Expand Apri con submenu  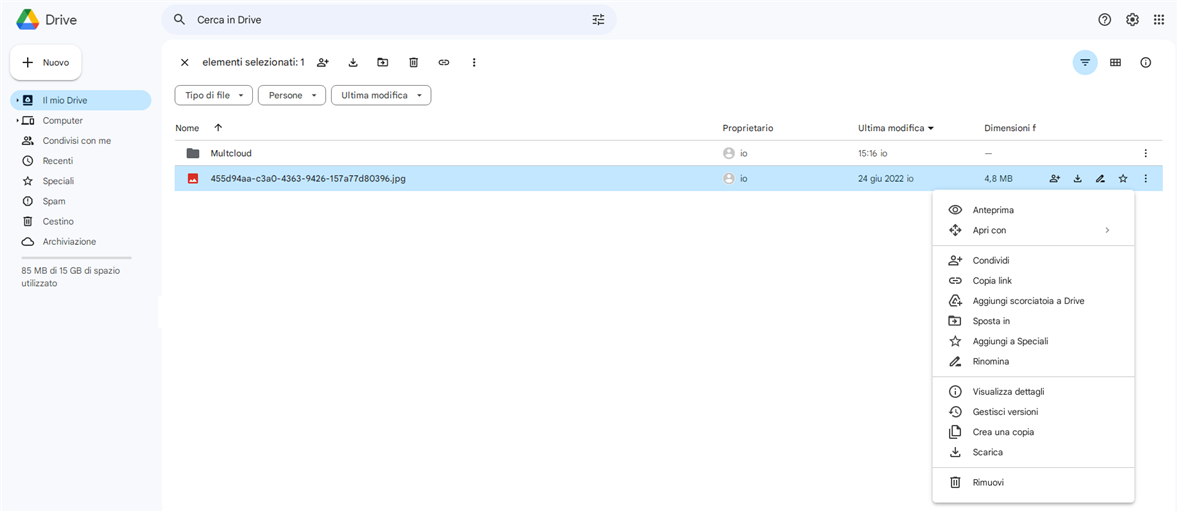point(1033,230)
